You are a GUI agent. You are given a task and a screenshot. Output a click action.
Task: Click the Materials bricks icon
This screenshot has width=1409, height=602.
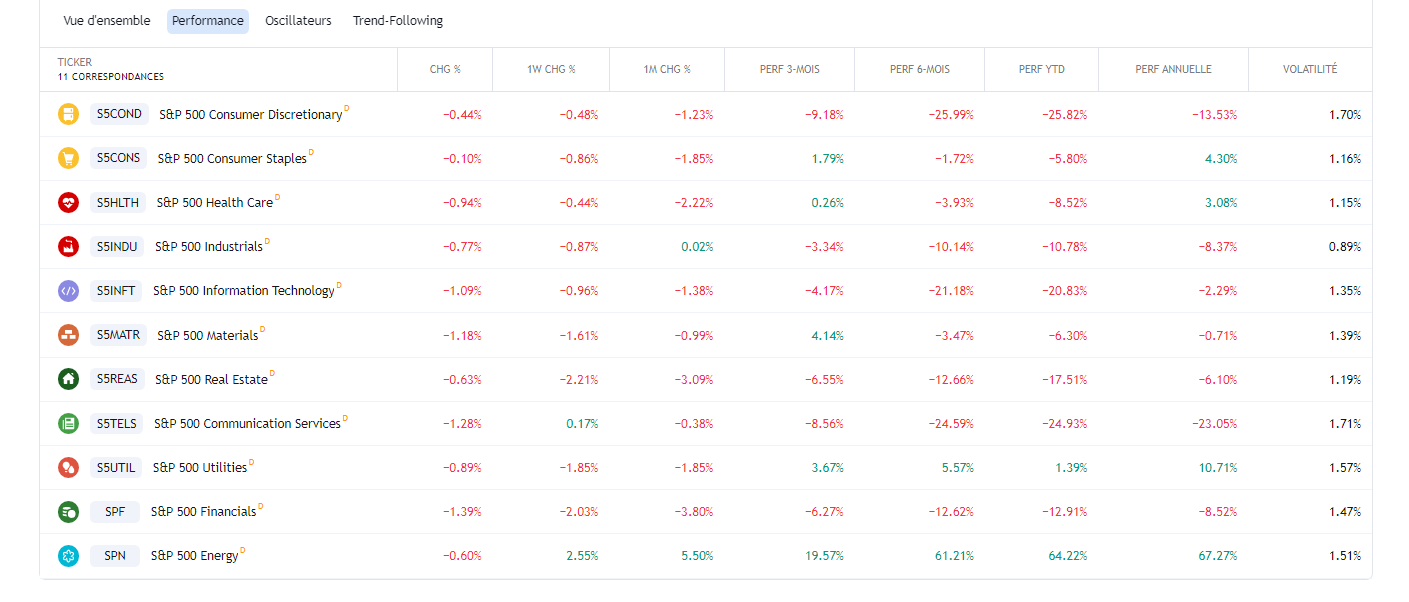(x=68, y=335)
